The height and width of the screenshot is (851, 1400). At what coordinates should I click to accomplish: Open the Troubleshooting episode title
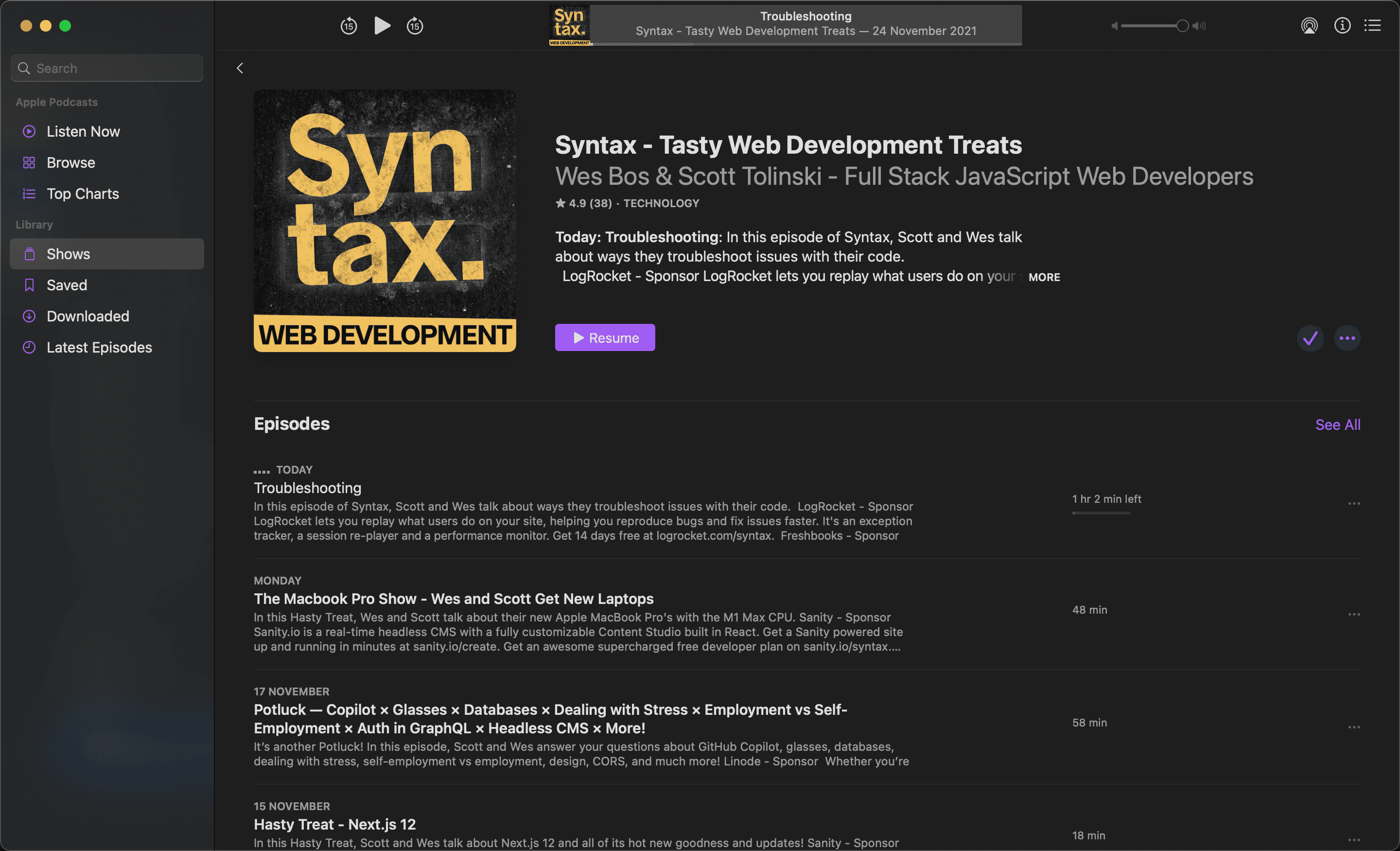(x=307, y=488)
